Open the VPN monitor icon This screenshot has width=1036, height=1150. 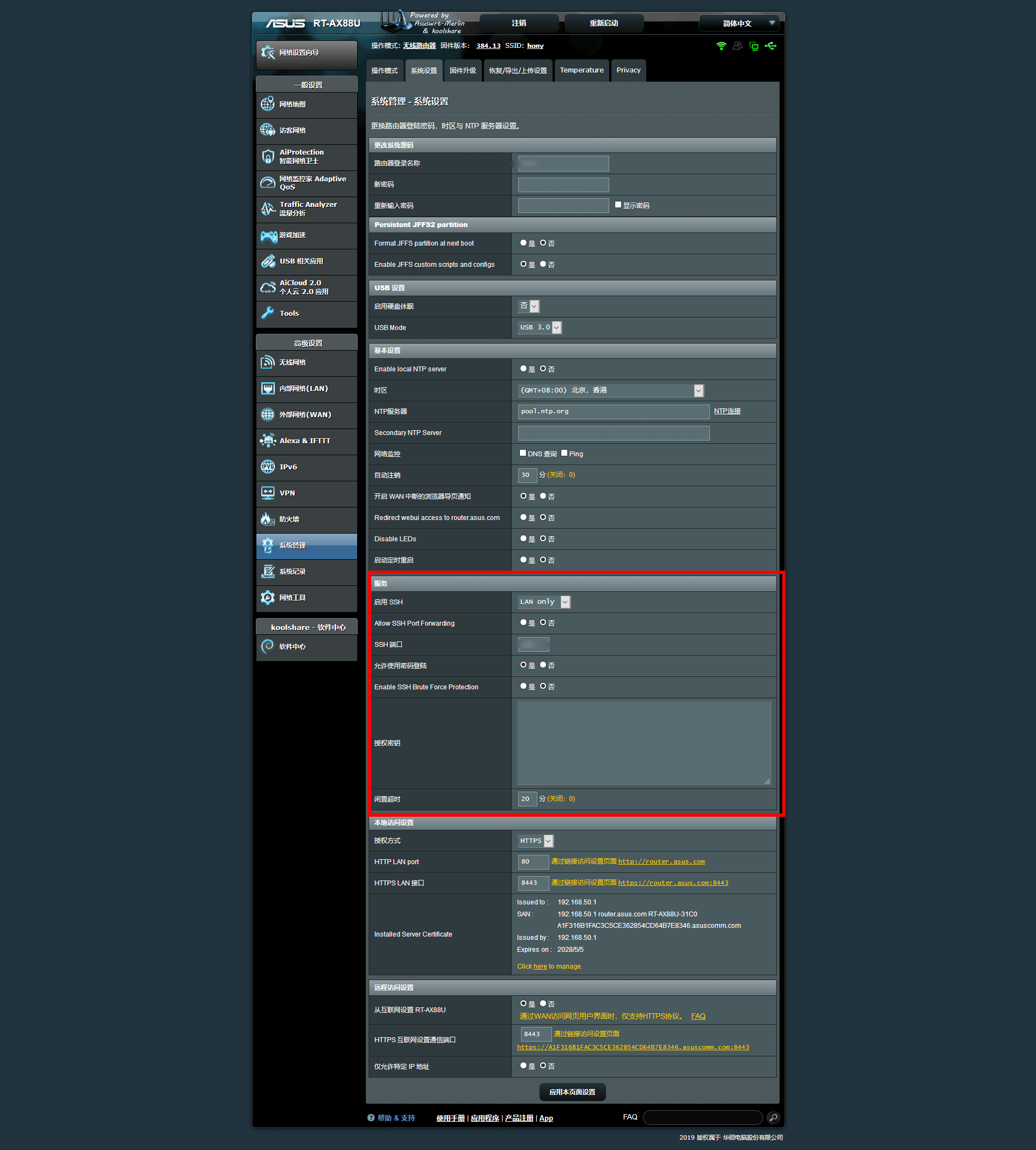[267, 493]
